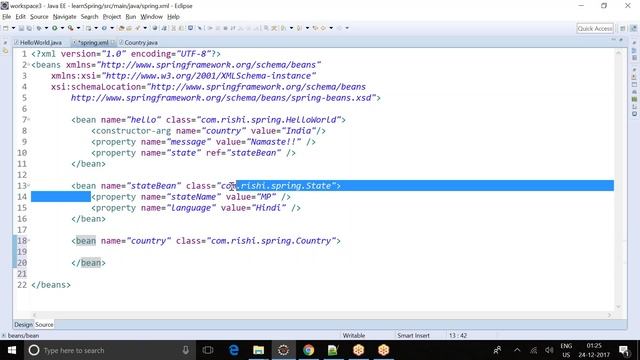Open the Help menu
The height and width of the screenshot is (360, 640).
click(x=173, y=17)
